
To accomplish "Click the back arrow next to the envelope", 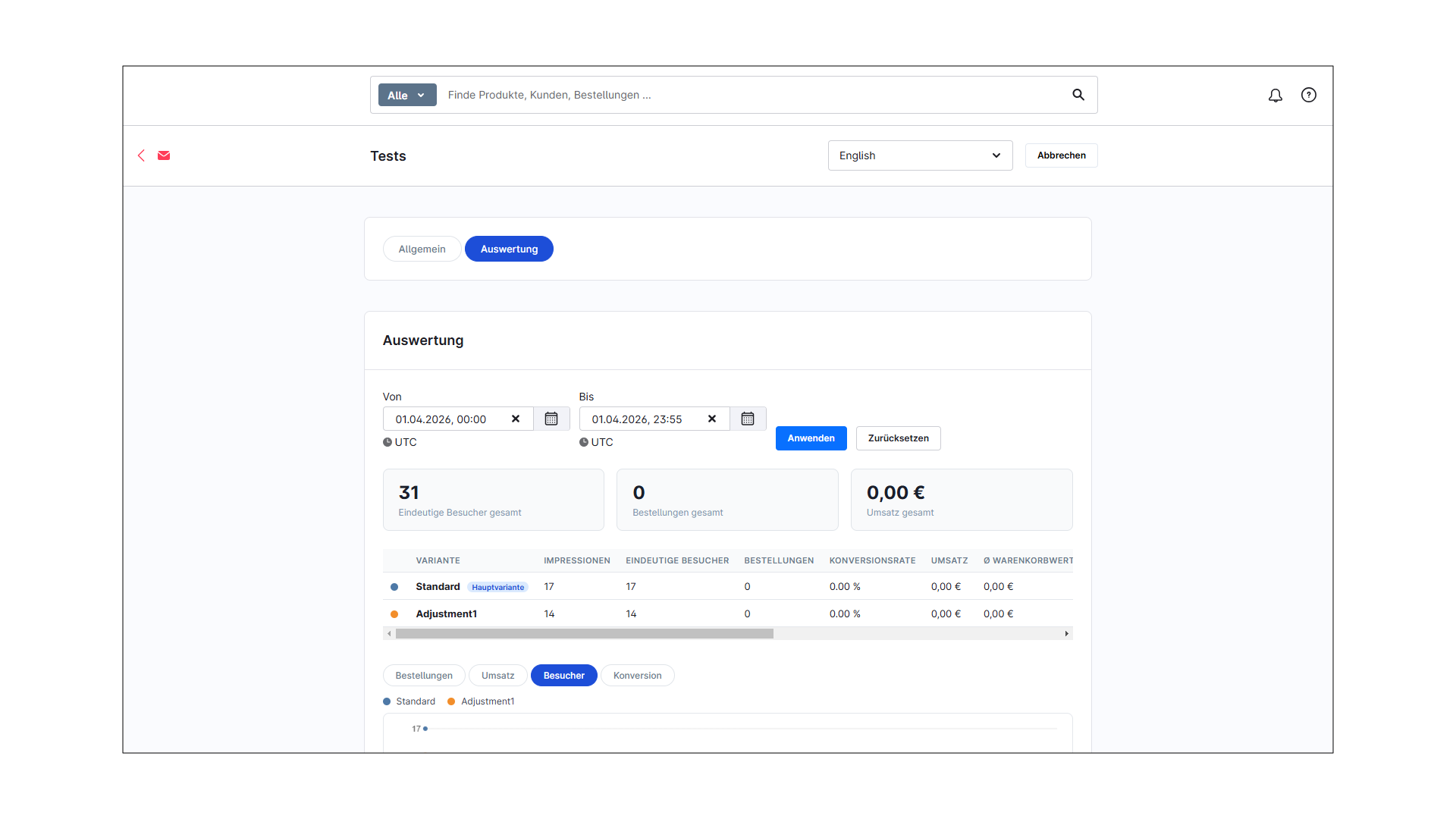I will [x=141, y=155].
